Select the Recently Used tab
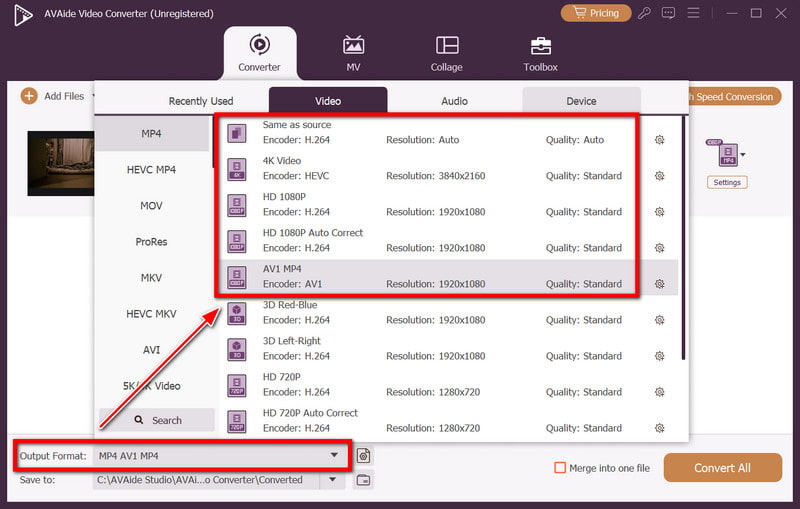 point(201,101)
